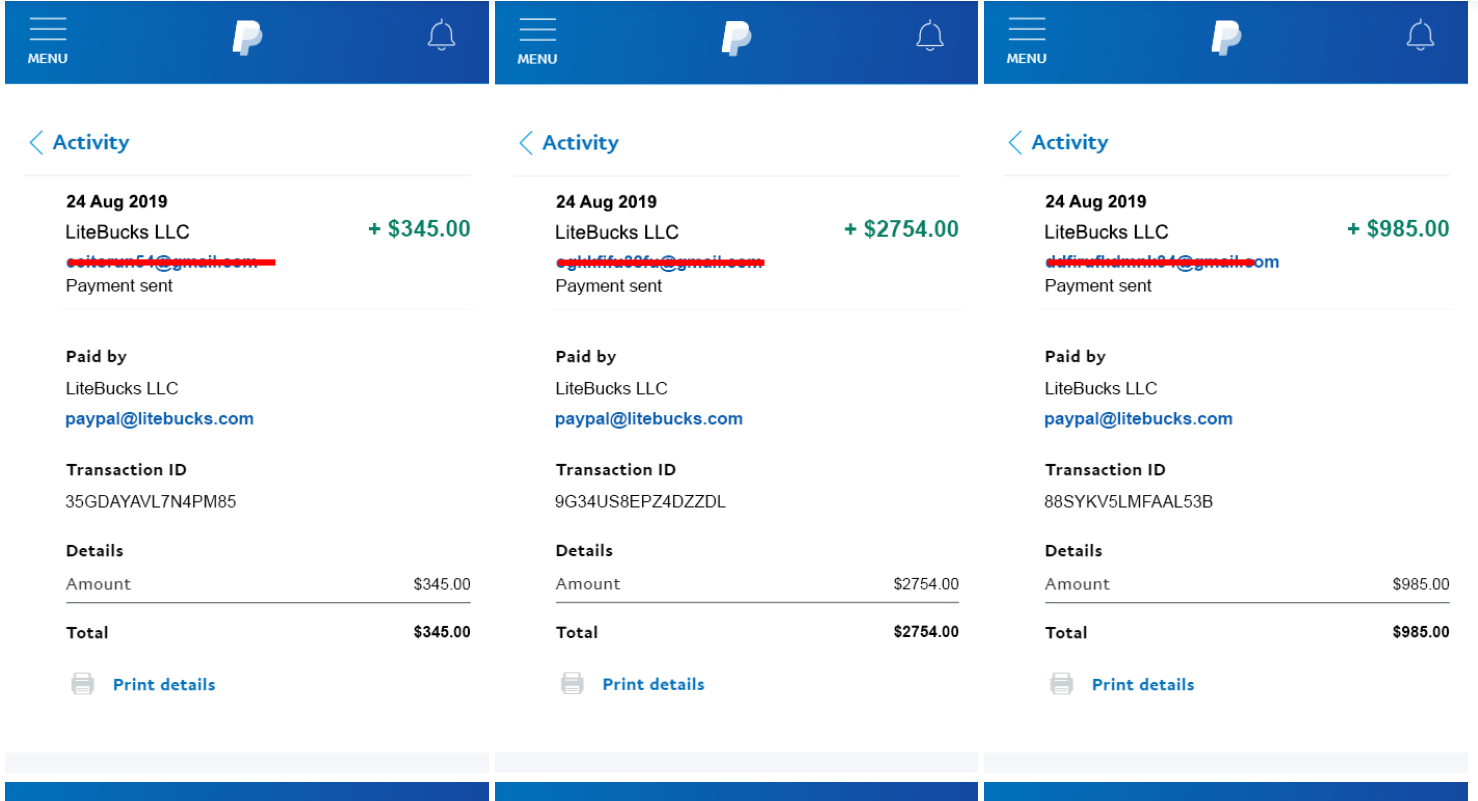The width and height of the screenshot is (1478, 801).
Task: Click Transaction ID heading in $985.00 panel
Action: tap(1105, 470)
